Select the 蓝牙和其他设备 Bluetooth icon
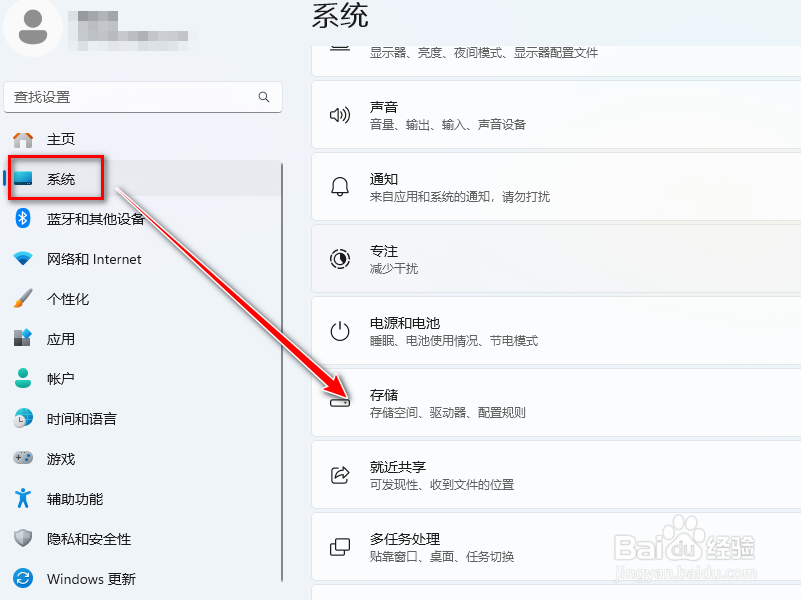 [x=25, y=218]
